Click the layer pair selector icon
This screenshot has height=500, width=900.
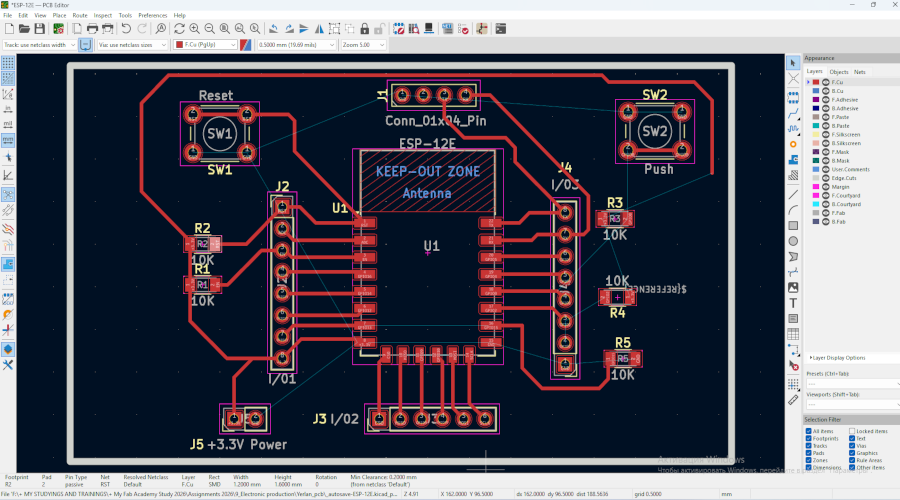tap(246, 45)
